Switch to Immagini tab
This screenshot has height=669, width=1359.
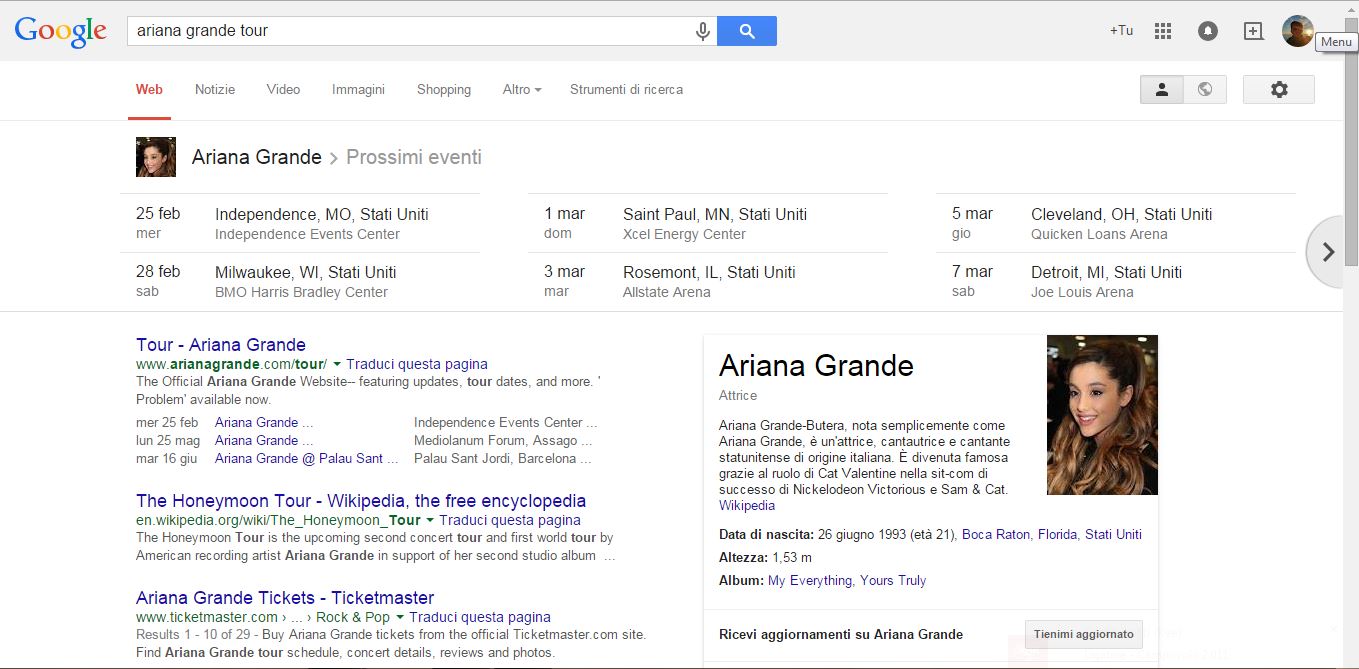pyautogui.click(x=358, y=89)
